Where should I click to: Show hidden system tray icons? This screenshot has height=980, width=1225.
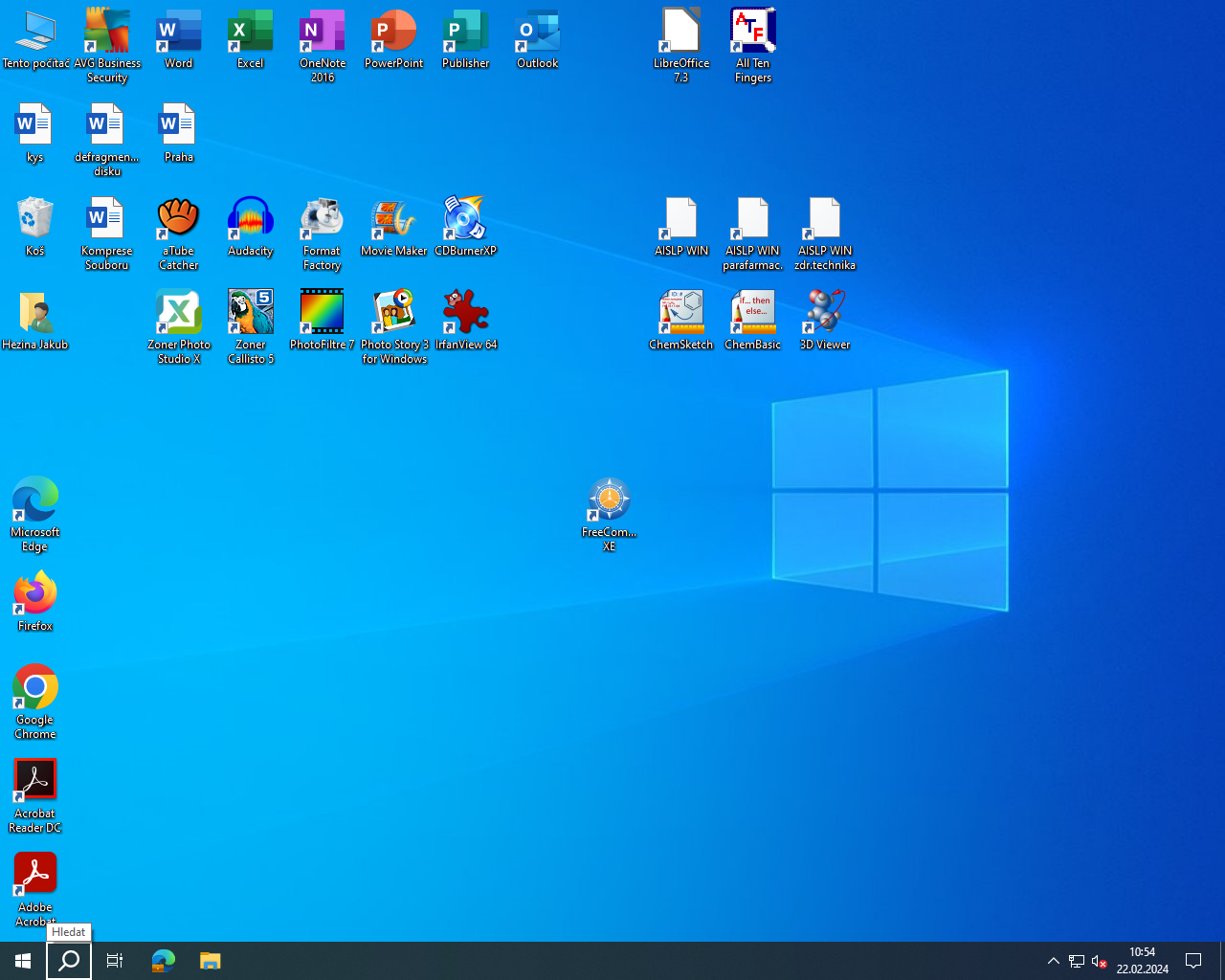[x=1054, y=961]
